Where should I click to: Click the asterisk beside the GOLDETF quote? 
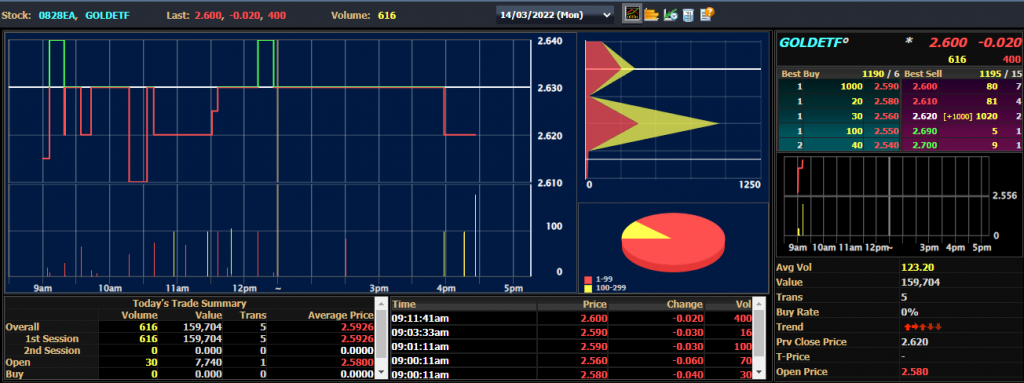908,42
